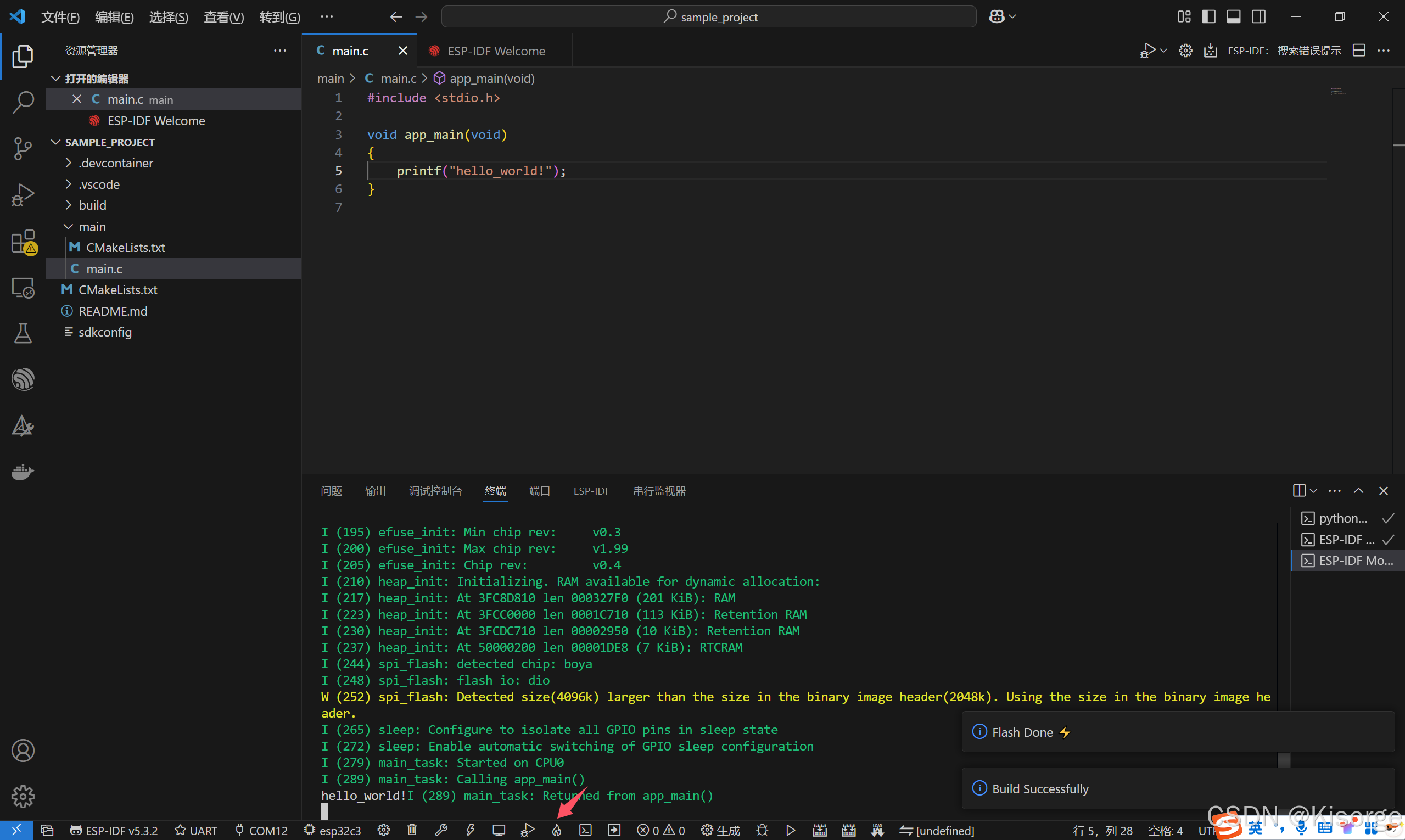1405x840 pixels.
Task: Open customize layout button
Action: point(1184,16)
